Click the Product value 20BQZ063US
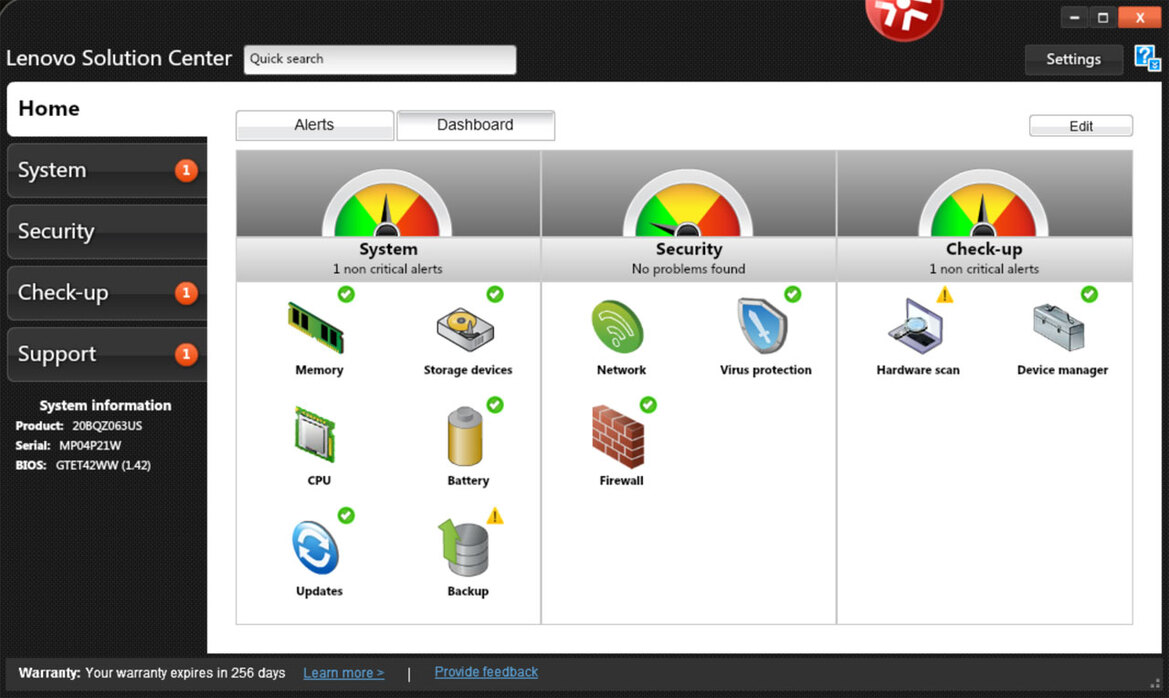Image resolution: width=1169 pixels, height=698 pixels. pyautogui.click(x=107, y=426)
